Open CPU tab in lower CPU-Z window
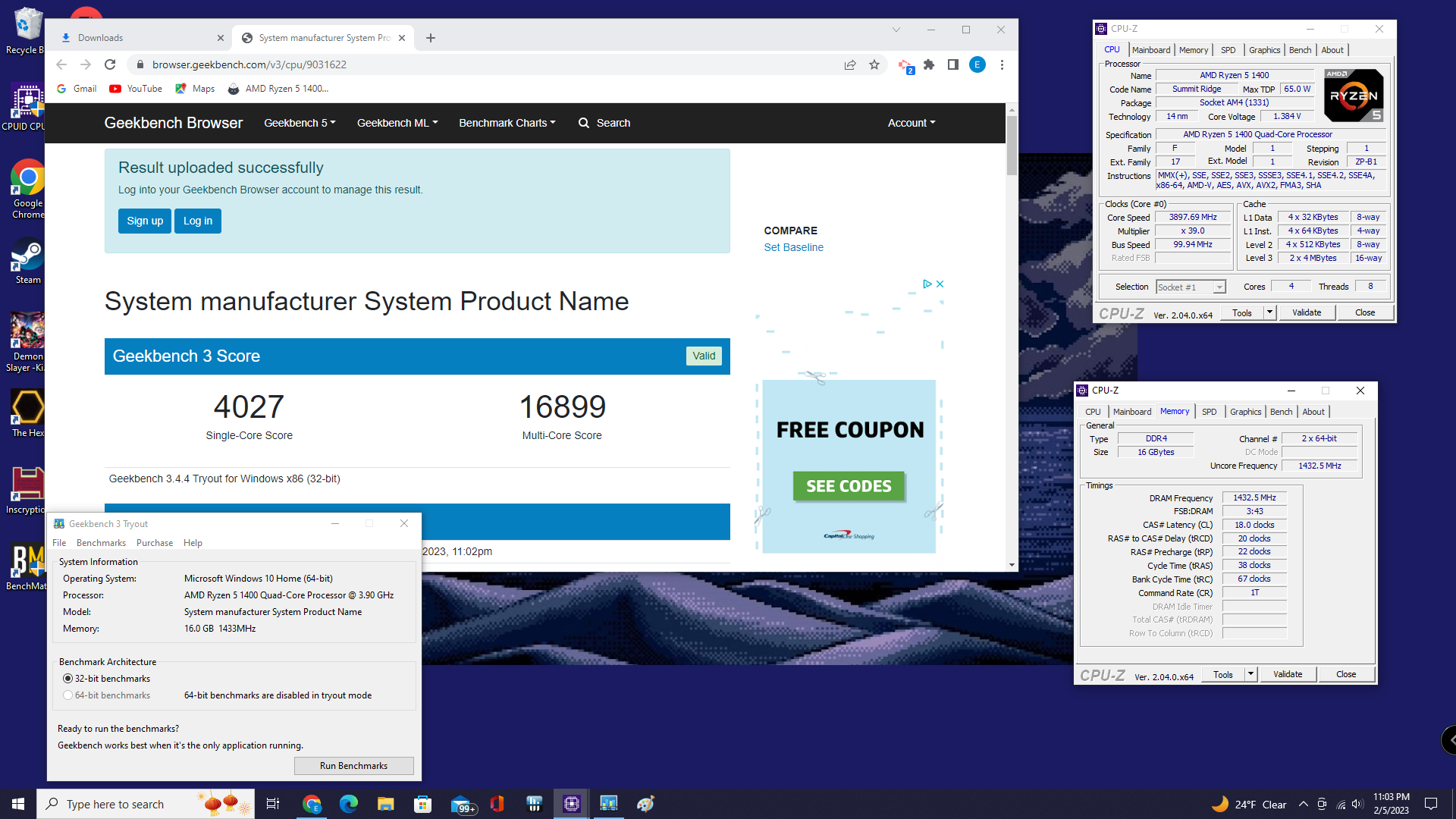The image size is (1456, 819). 1092,412
